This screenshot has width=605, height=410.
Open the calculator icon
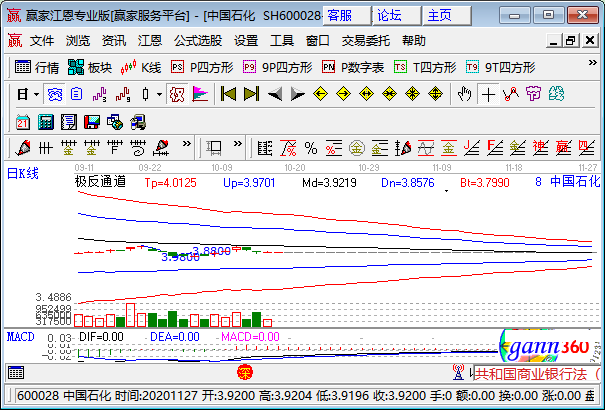46,122
